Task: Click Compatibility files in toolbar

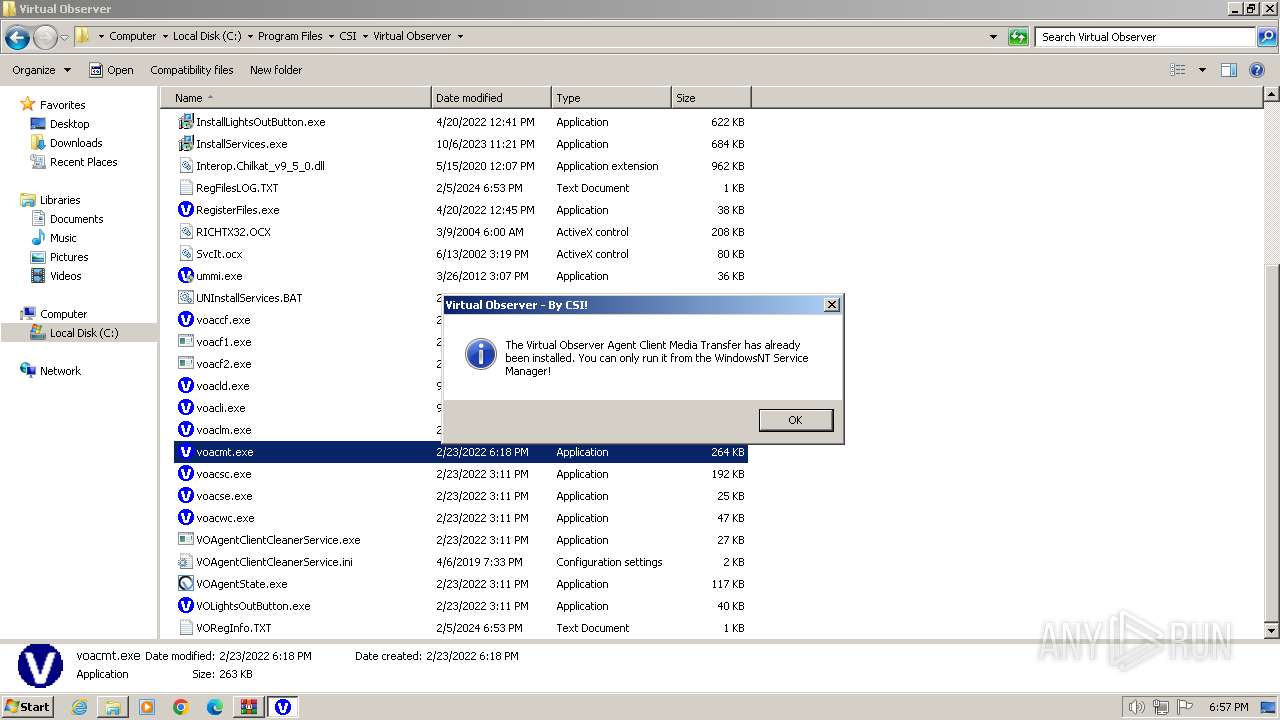Action: click(x=192, y=70)
